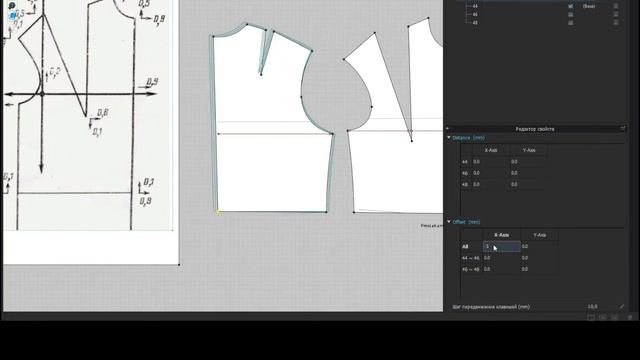Click the Distance Y-Axis column header
The width and height of the screenshot is (640, 360).
[x=529, y=150]
